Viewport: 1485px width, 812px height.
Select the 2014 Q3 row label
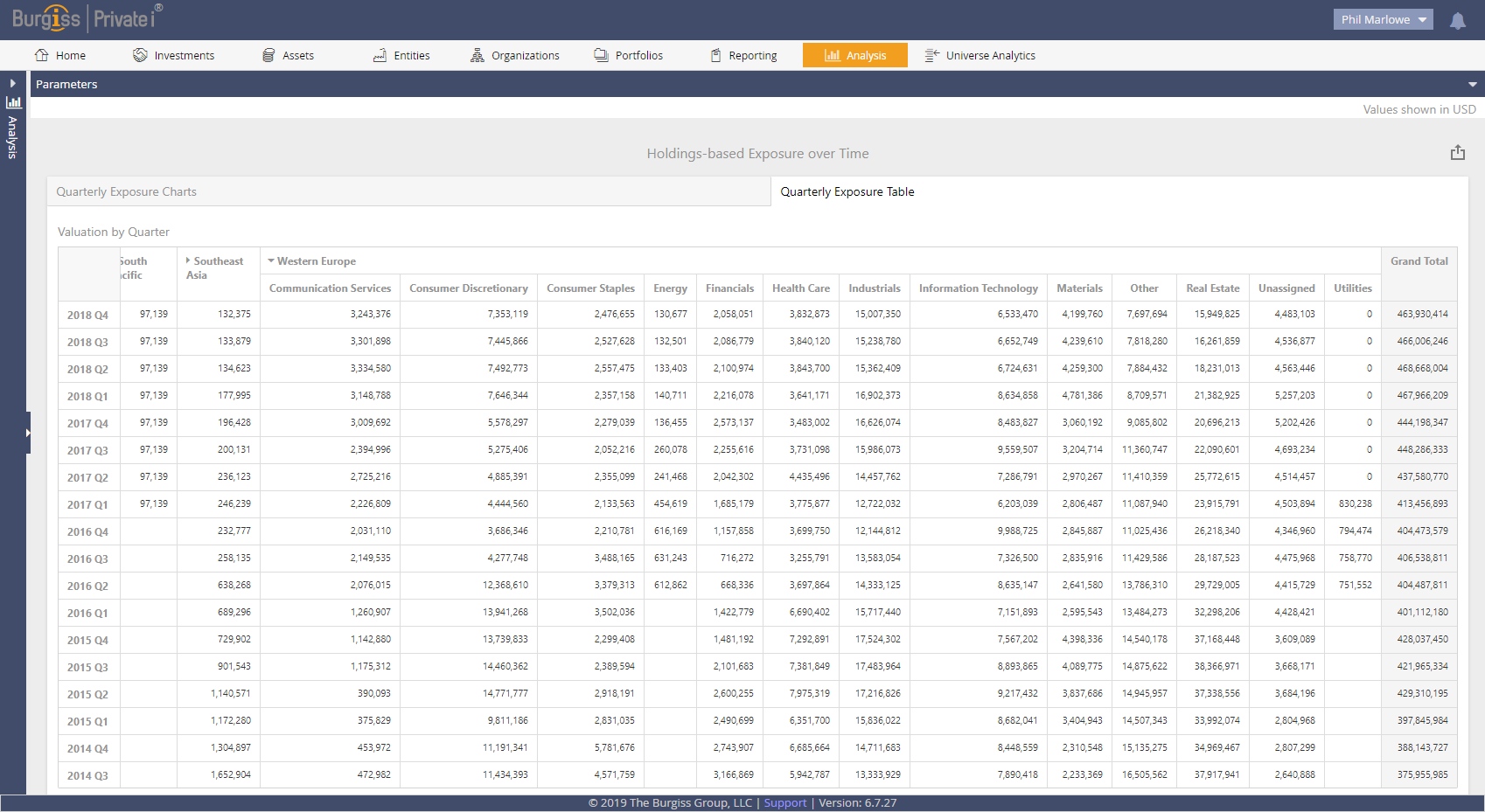tap(87, 775)
